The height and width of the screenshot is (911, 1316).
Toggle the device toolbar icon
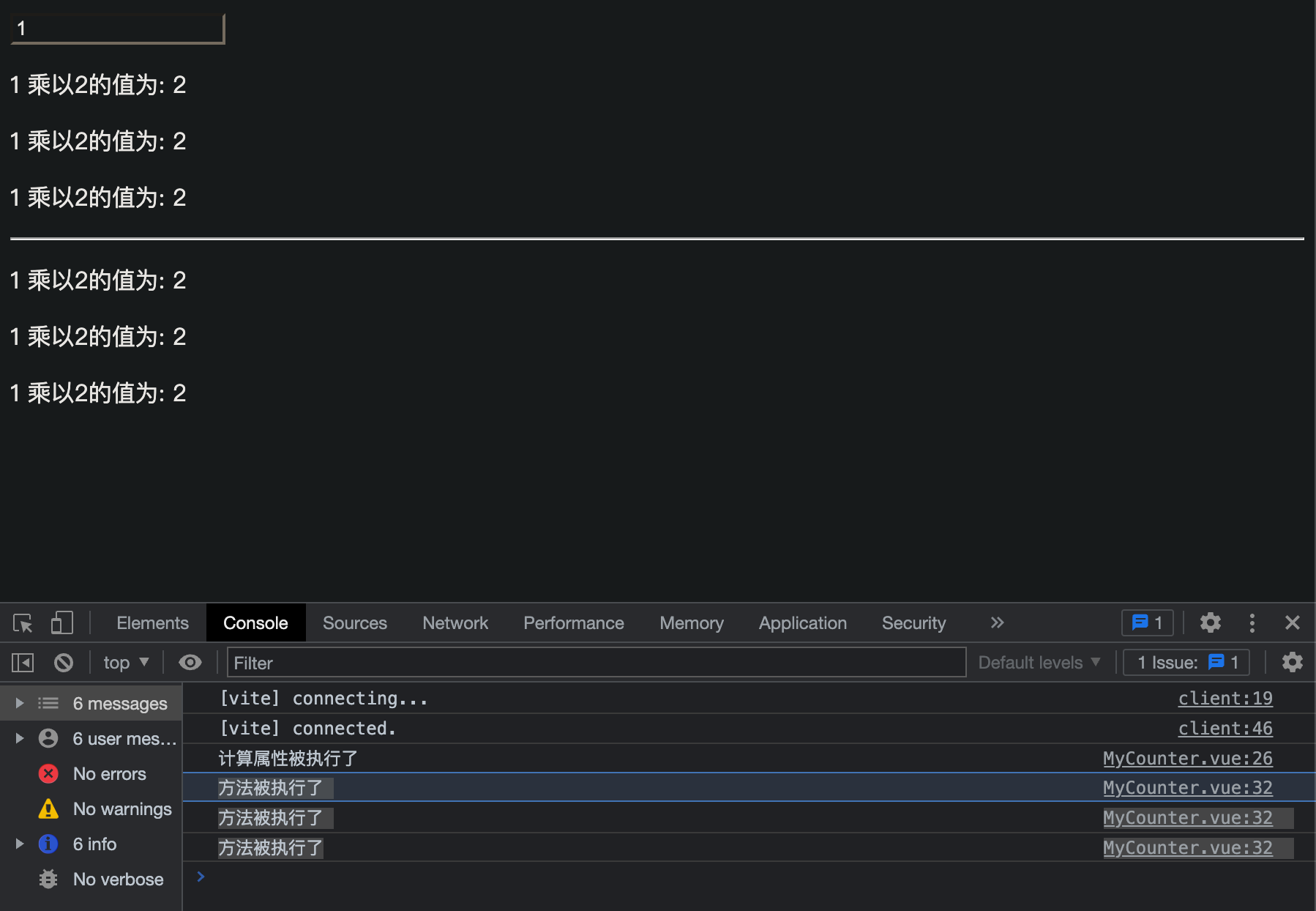point(62,623)
